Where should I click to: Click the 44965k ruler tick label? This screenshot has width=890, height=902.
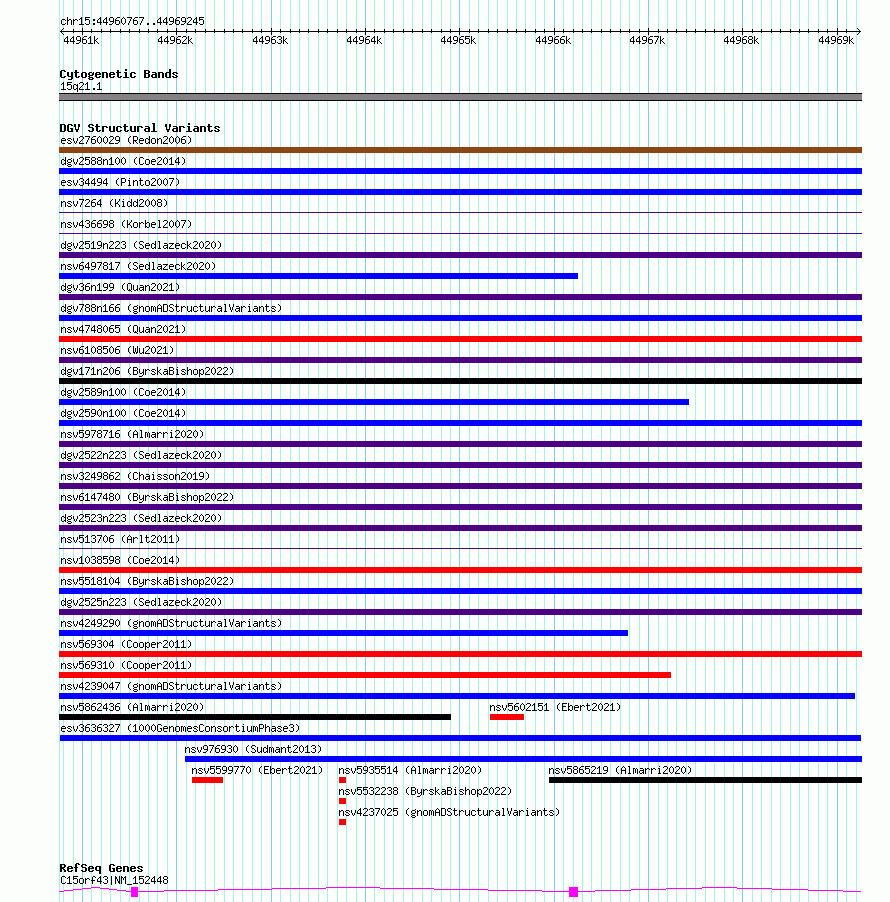[458, 40]
